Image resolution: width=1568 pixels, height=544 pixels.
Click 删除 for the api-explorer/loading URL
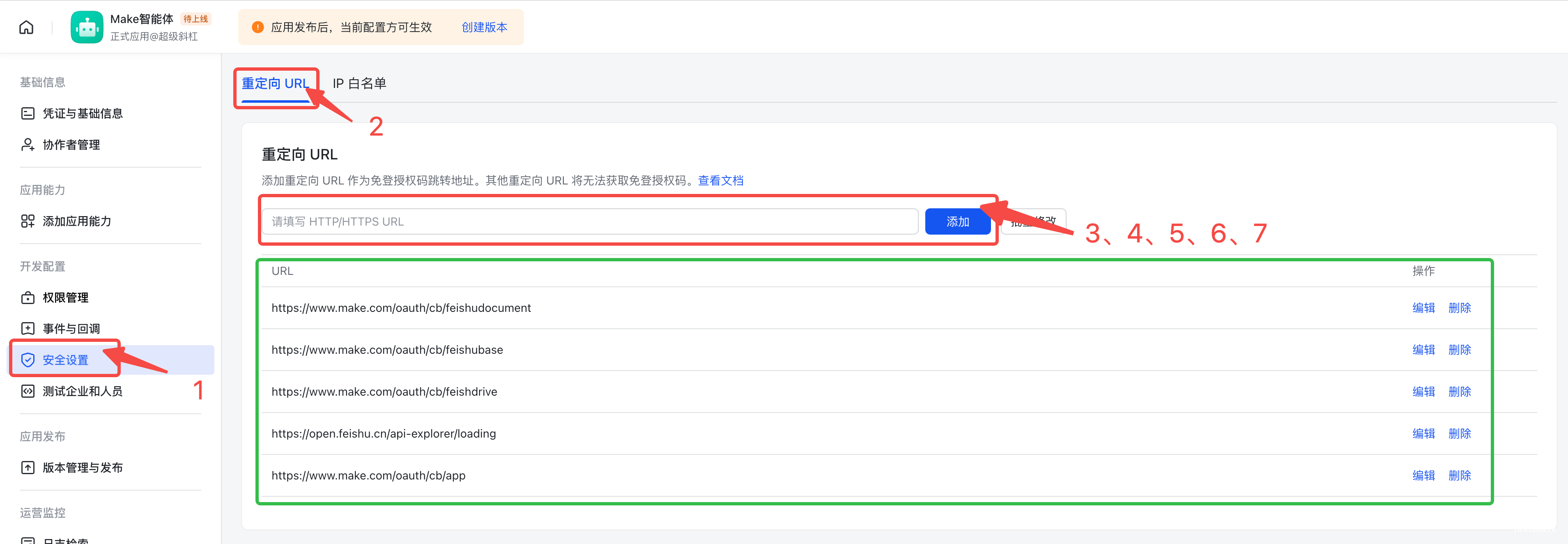point(1460,433)
